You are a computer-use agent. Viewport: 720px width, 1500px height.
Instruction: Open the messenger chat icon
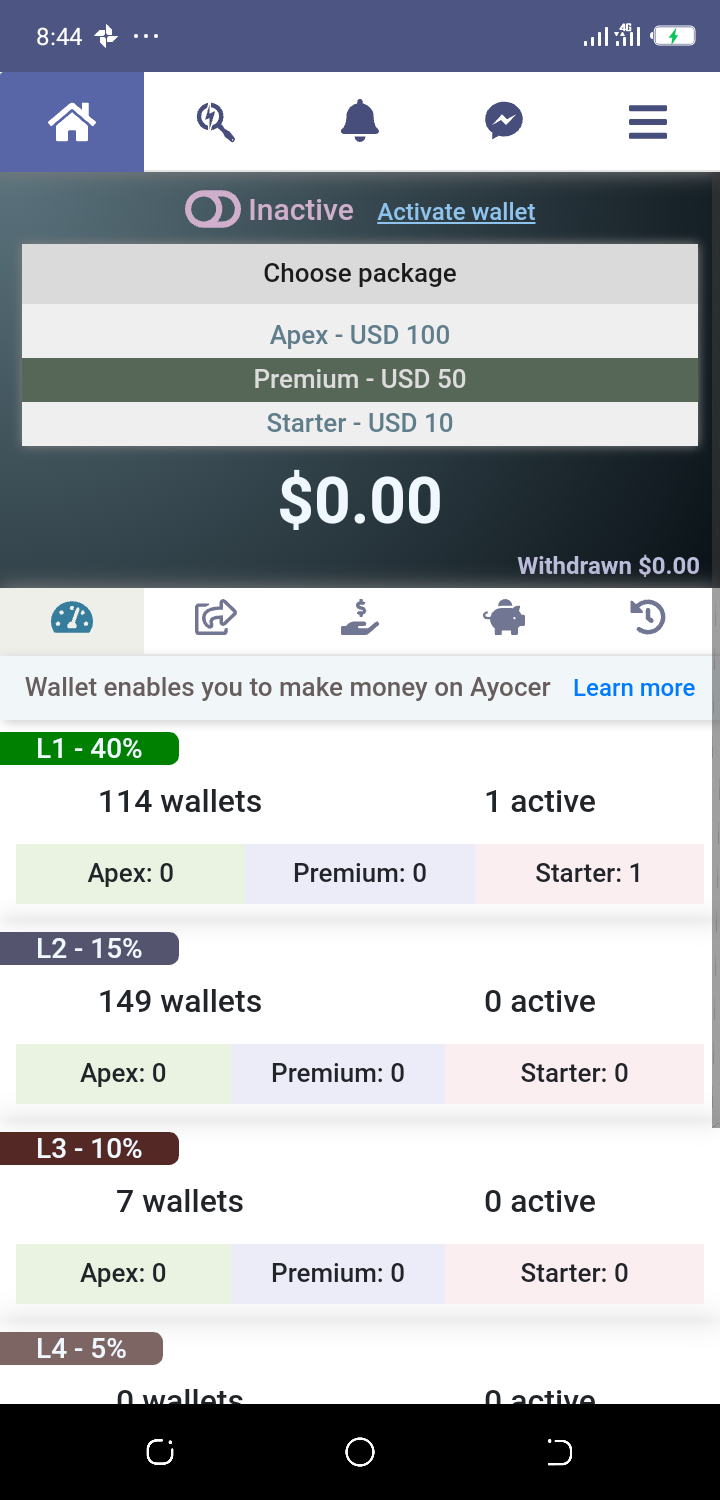(504, 122)
